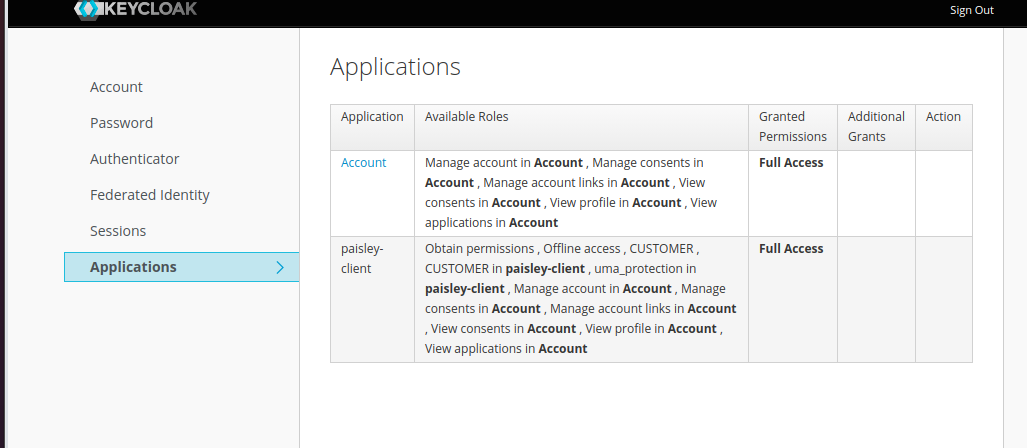Click the KEYCLOAK wordmark text in the header
Image resolution: width=1027 pixels, height=448 pixels.
click(149, 9)
